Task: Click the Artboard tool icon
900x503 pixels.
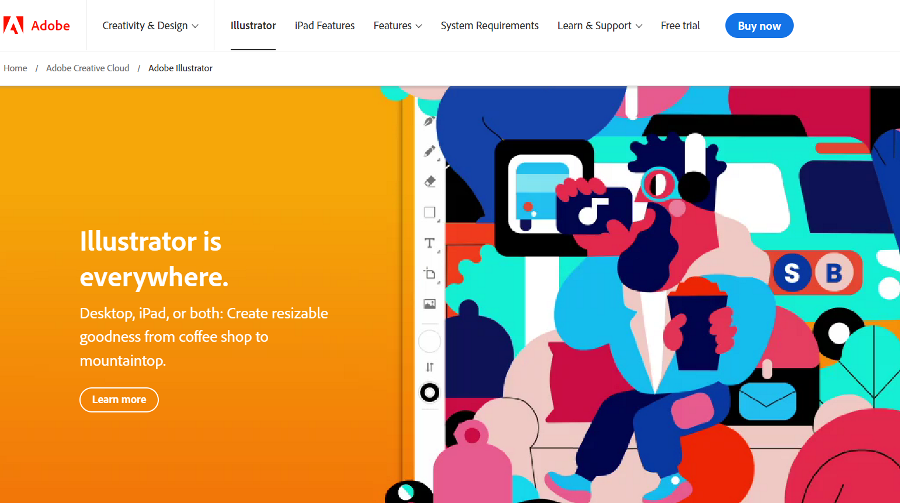Action: tap(430, 273)
